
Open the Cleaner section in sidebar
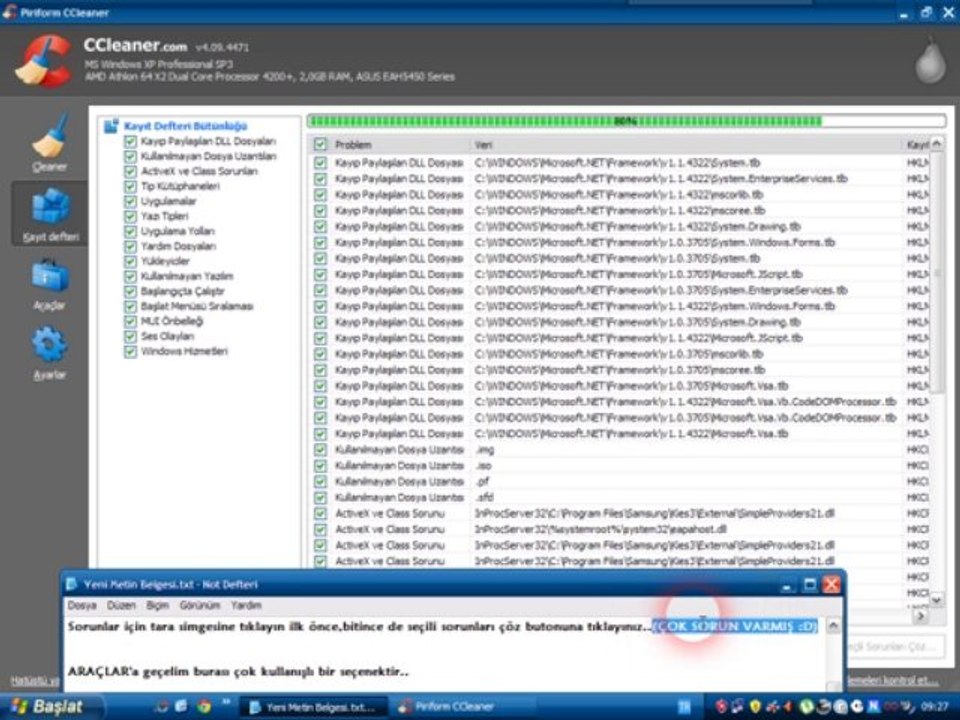pyautogui.click(x=50, y=143)
